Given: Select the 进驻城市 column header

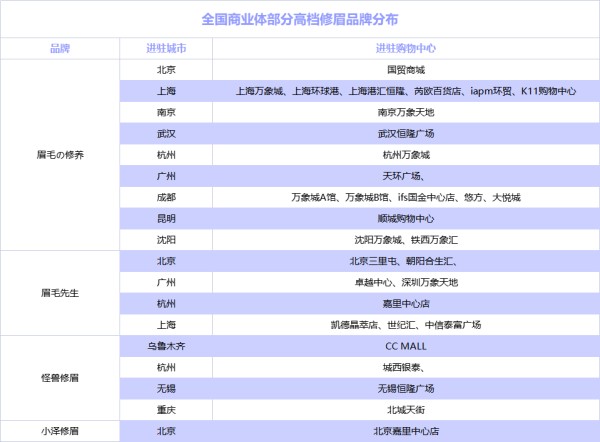Looking at the screenshot, I should (x=166, y=49).
